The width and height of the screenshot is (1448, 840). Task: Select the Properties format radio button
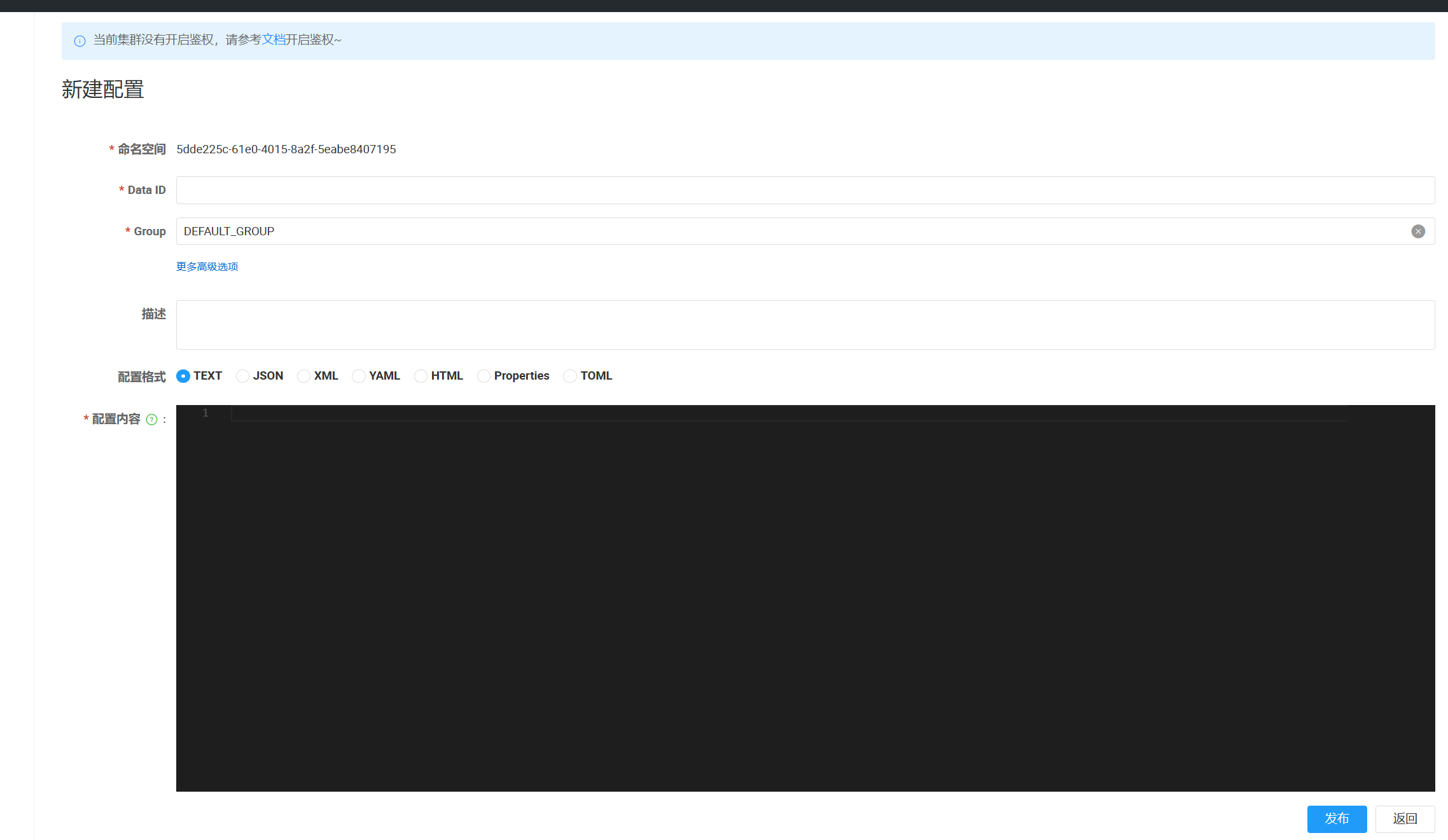point(484,376)
